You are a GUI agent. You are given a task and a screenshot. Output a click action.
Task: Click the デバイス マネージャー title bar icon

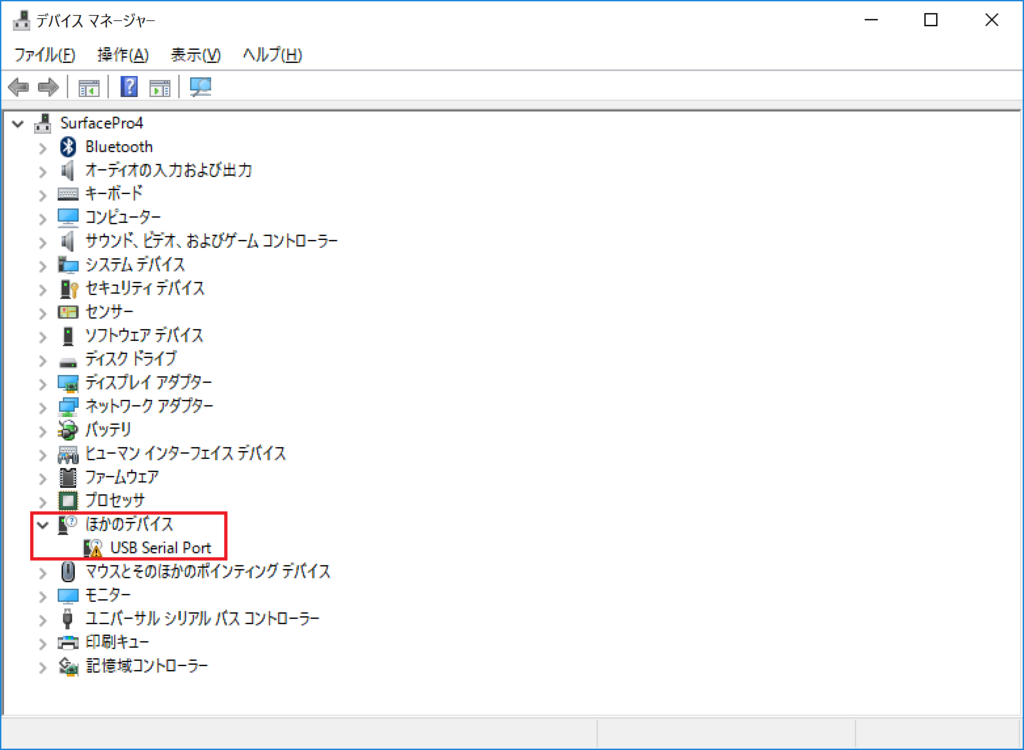pos(21,20)
